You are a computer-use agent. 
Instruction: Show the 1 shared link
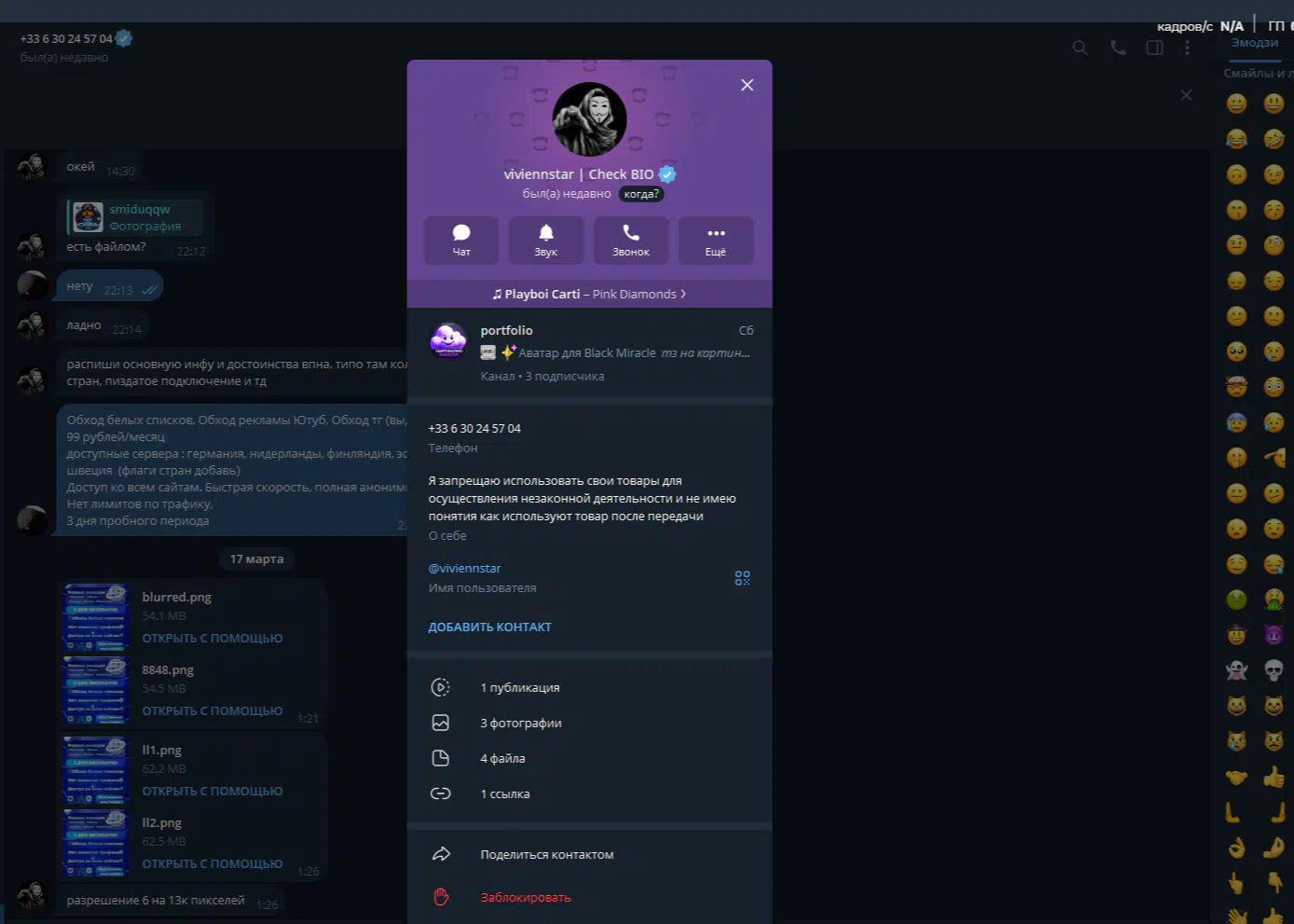point(504,793)
